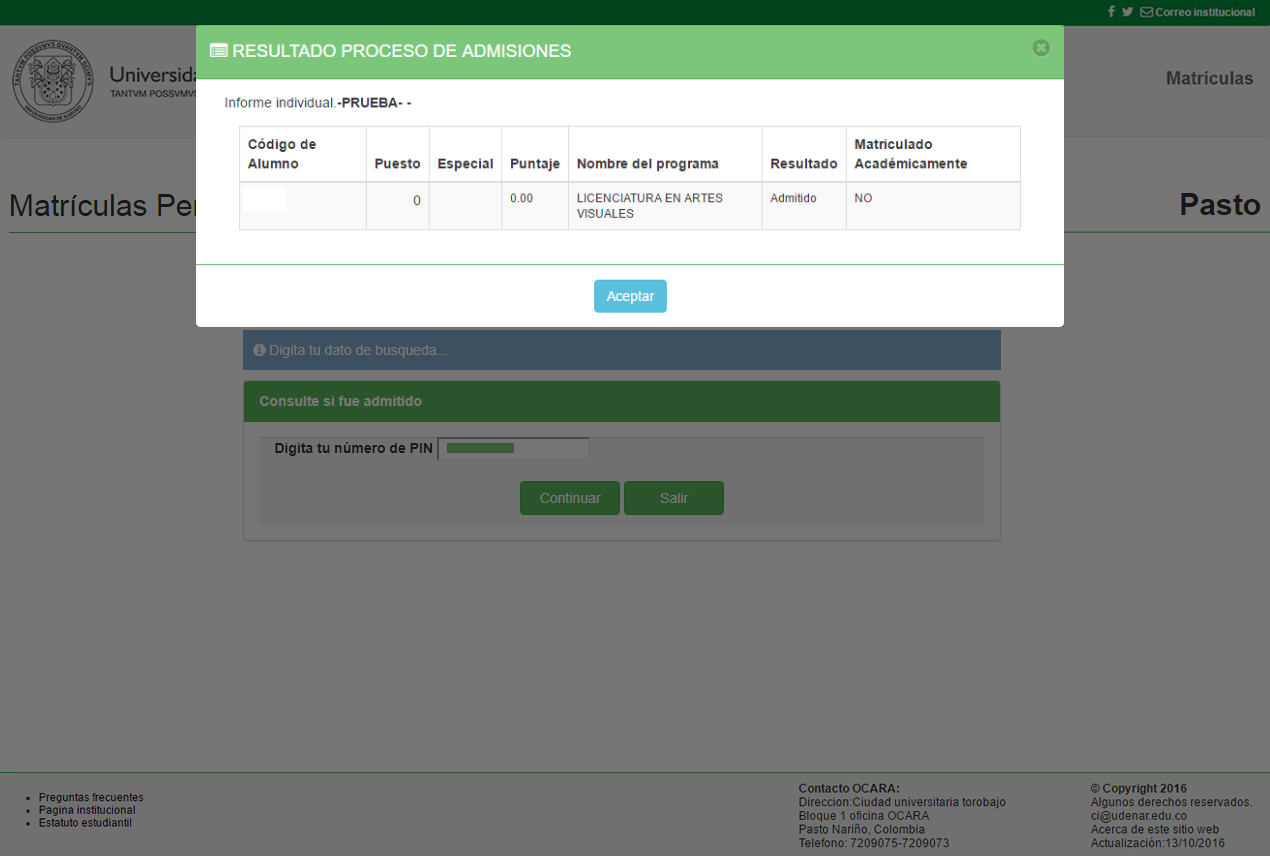Click the 'Admitido' result cell
This screenshot has height=856, width=1270.
(x=804, y=206)
